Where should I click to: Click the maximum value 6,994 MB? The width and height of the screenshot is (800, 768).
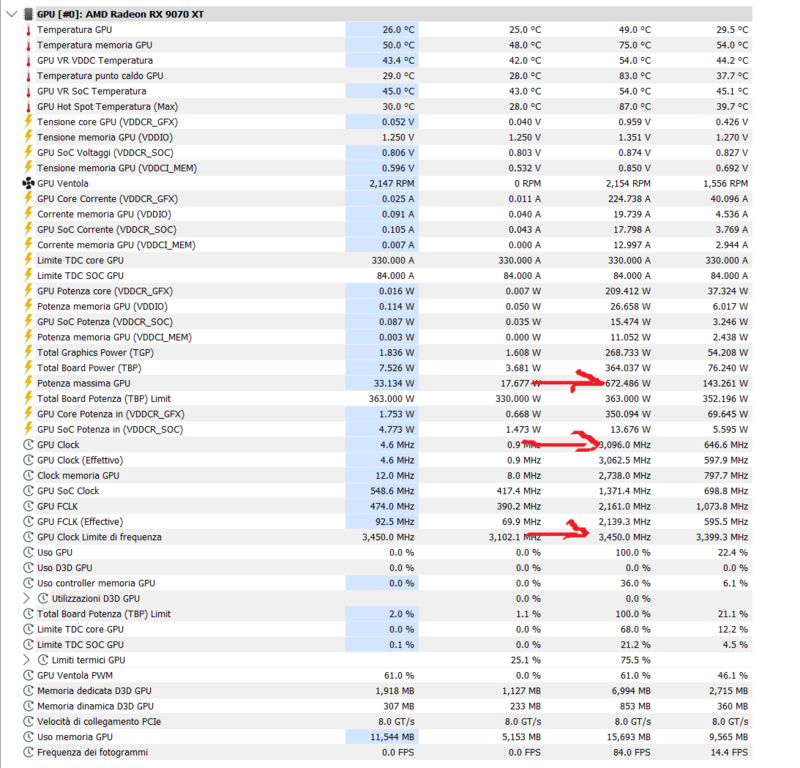point(631,690)
